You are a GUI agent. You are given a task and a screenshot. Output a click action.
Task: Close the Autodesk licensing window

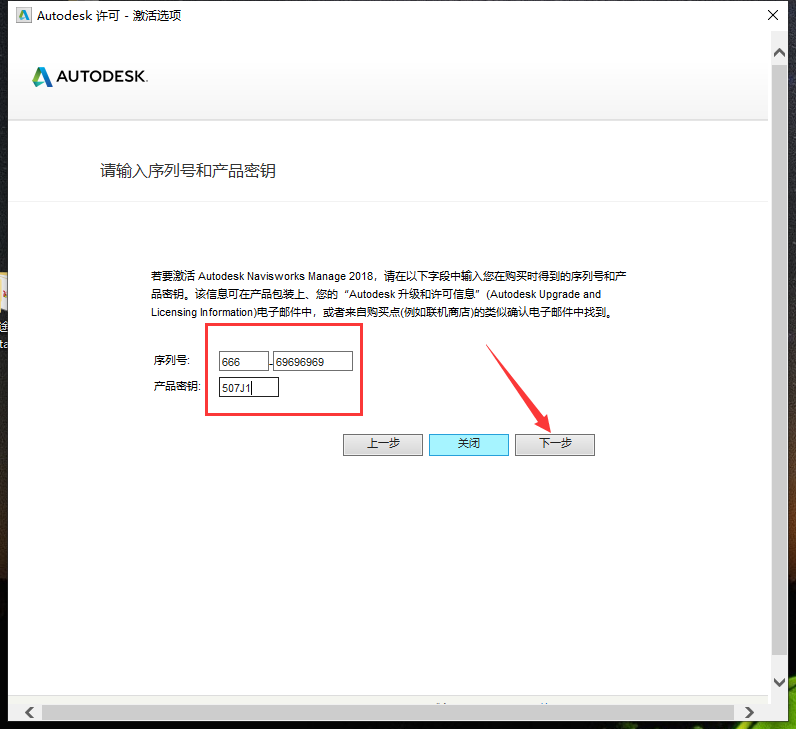[x=773, y=15]
